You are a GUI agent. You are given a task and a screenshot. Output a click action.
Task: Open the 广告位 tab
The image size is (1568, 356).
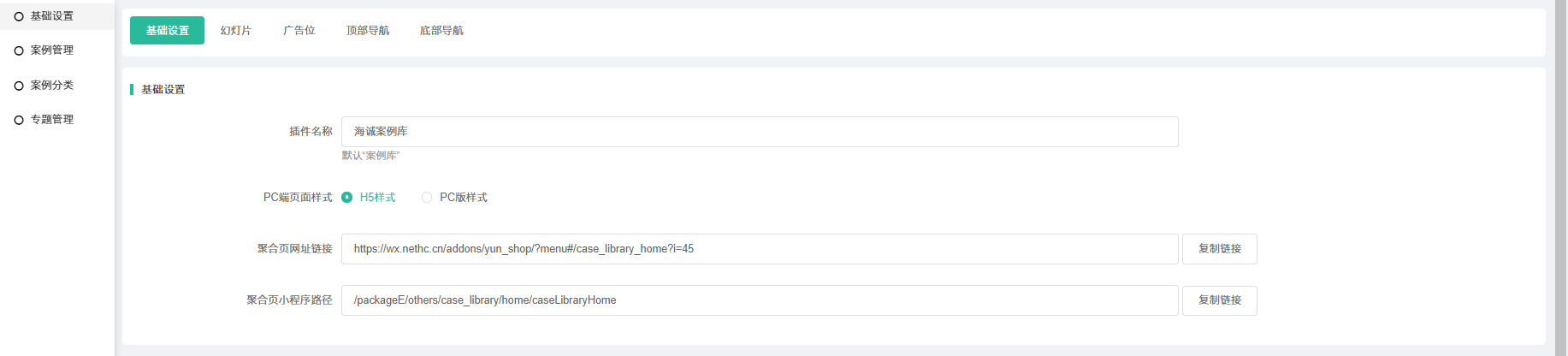[299, 31]
